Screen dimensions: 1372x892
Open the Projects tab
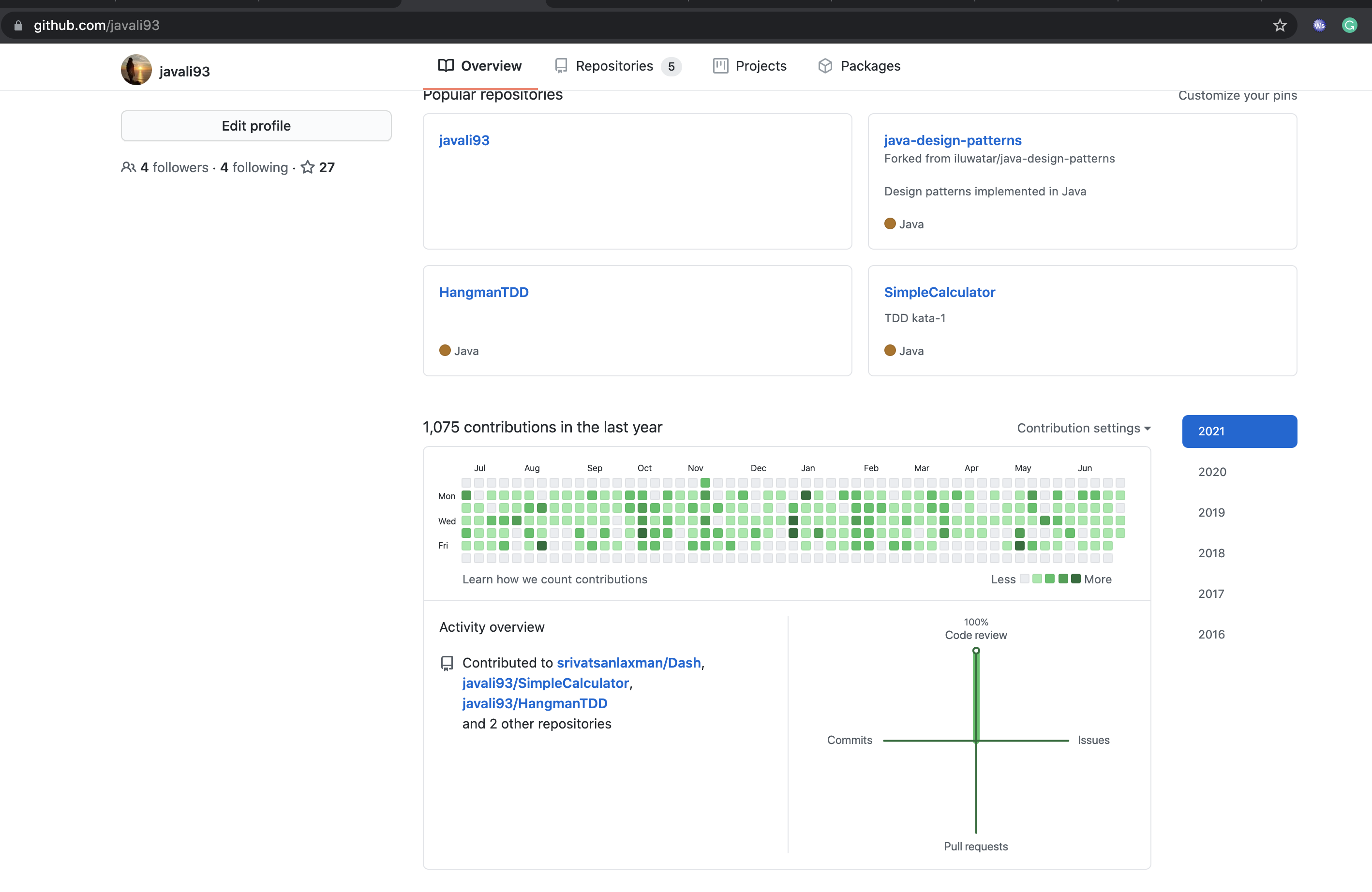tap(749, 66)
